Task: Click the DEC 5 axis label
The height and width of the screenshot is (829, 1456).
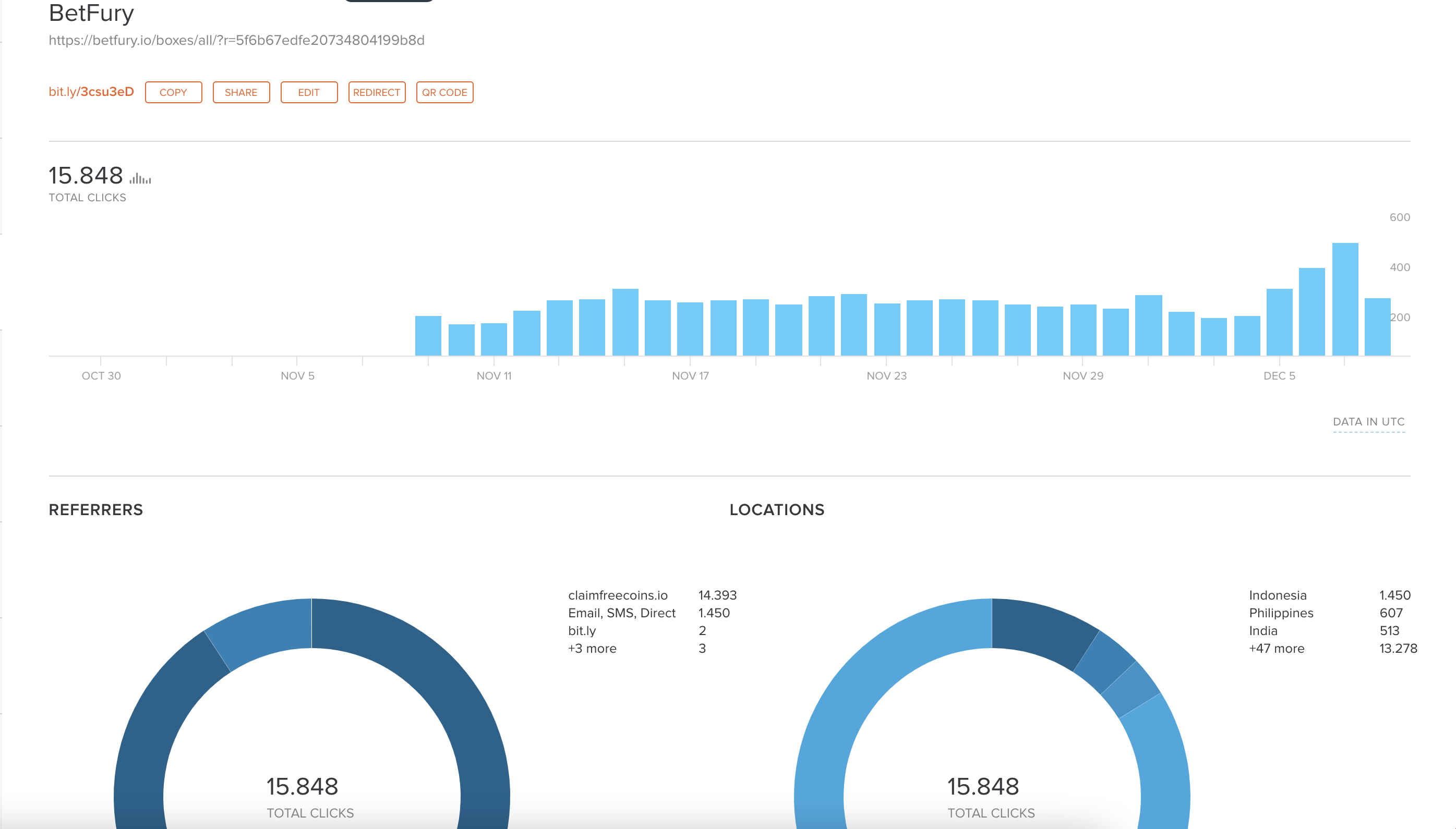Action: point(1279,376)
